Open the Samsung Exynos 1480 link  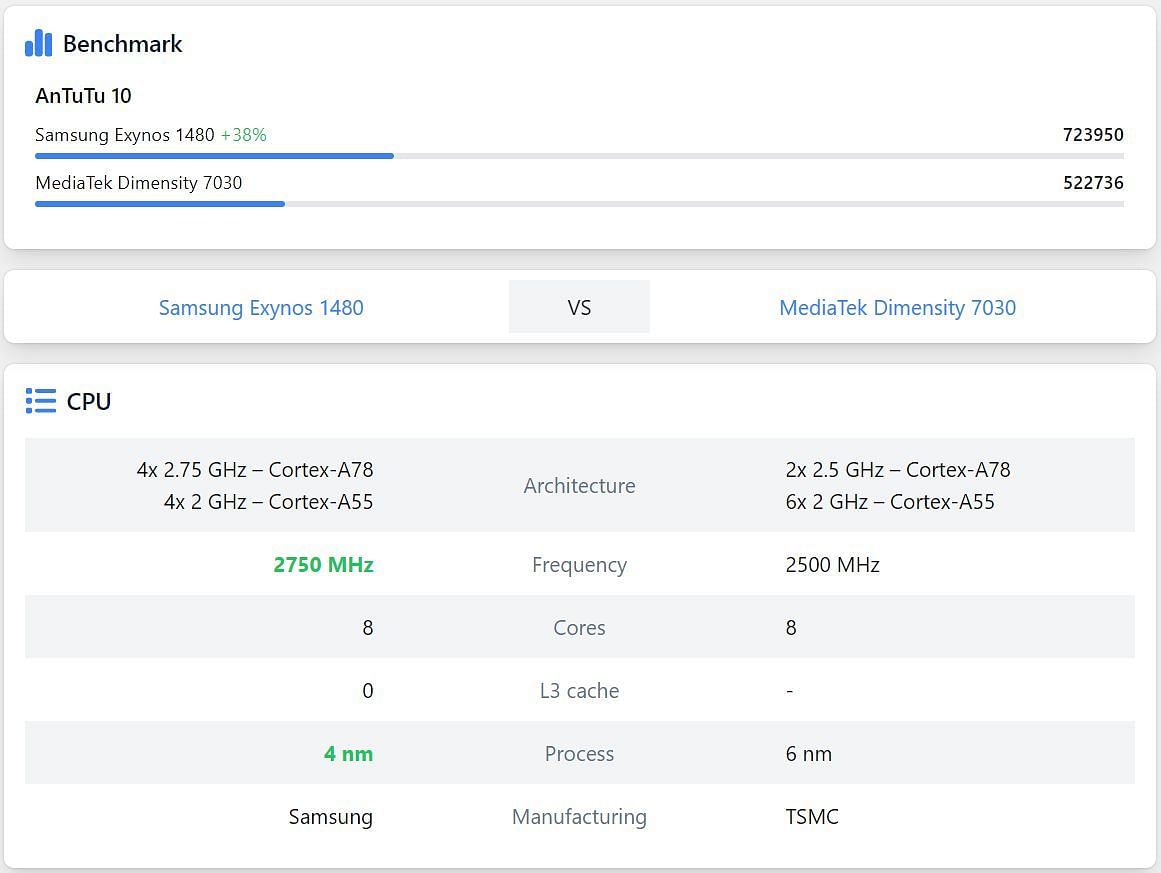click(261, 307)
